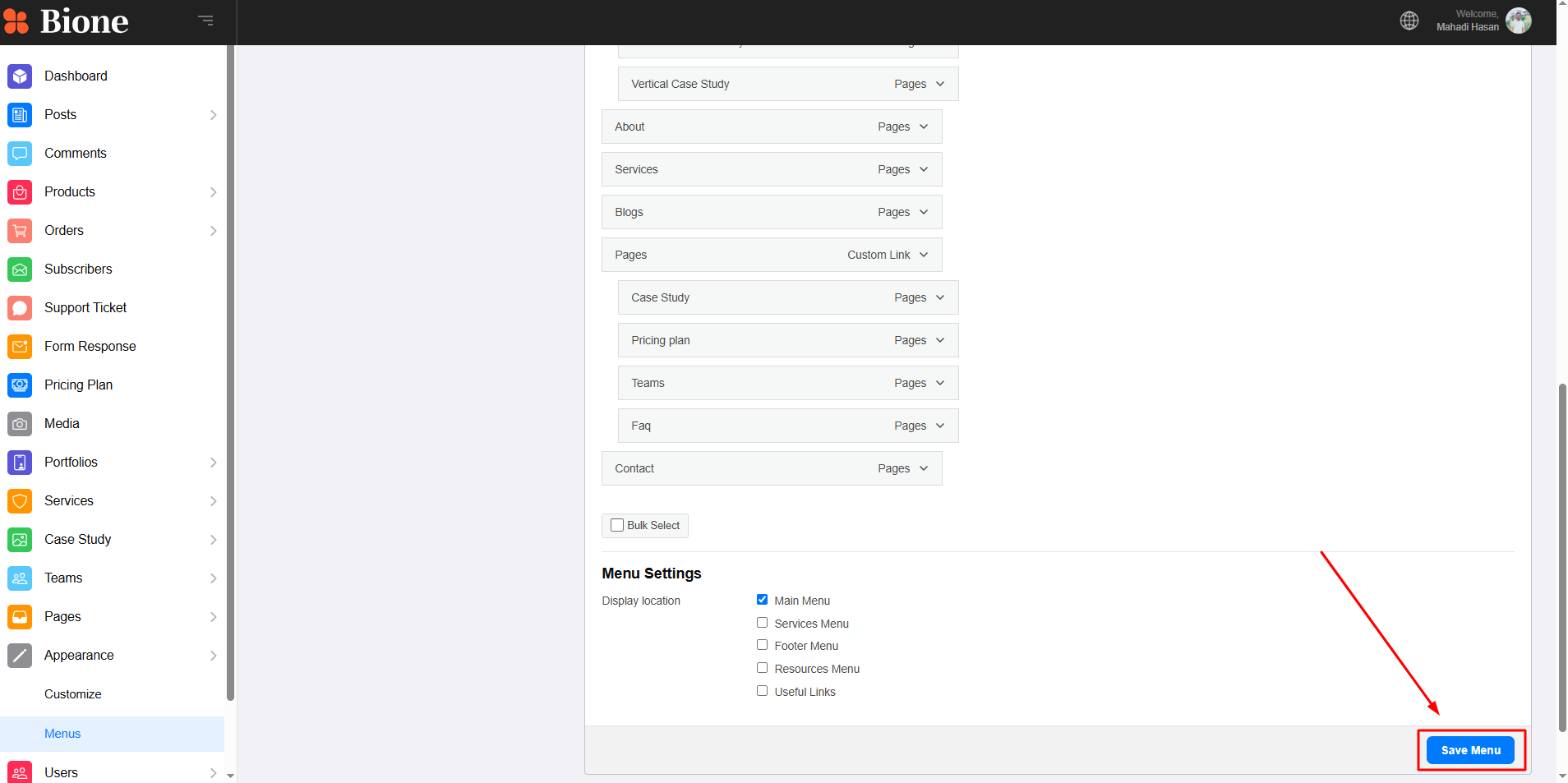Open Support Ticket in the sidebar
Viewport: 1568px width, 783px height.
tap(112, 308)
